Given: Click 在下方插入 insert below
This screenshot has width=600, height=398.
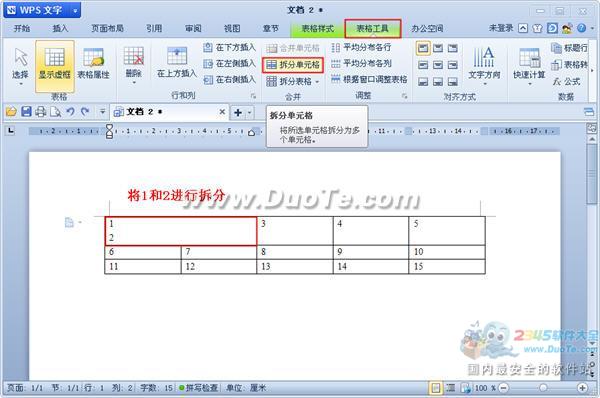Looking at the screenshot, I should click(229, 47).
